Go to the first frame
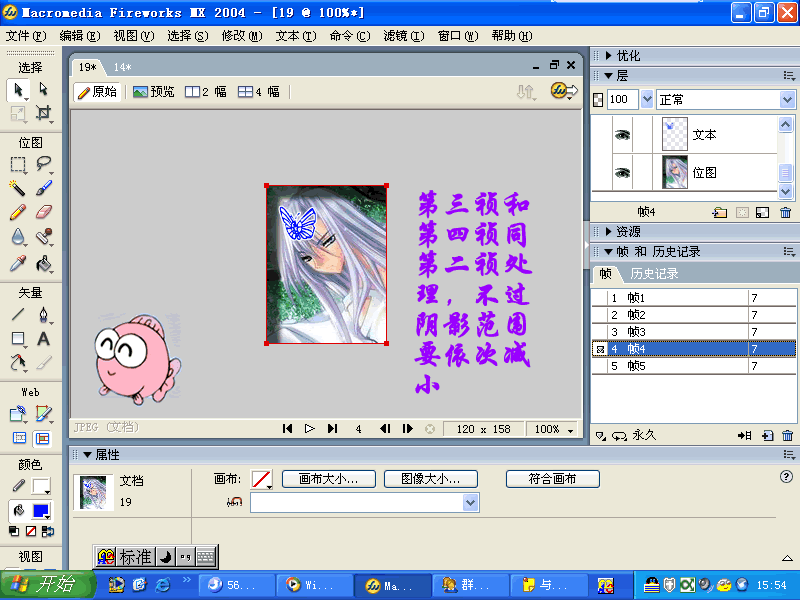 [x=287, y=429]
